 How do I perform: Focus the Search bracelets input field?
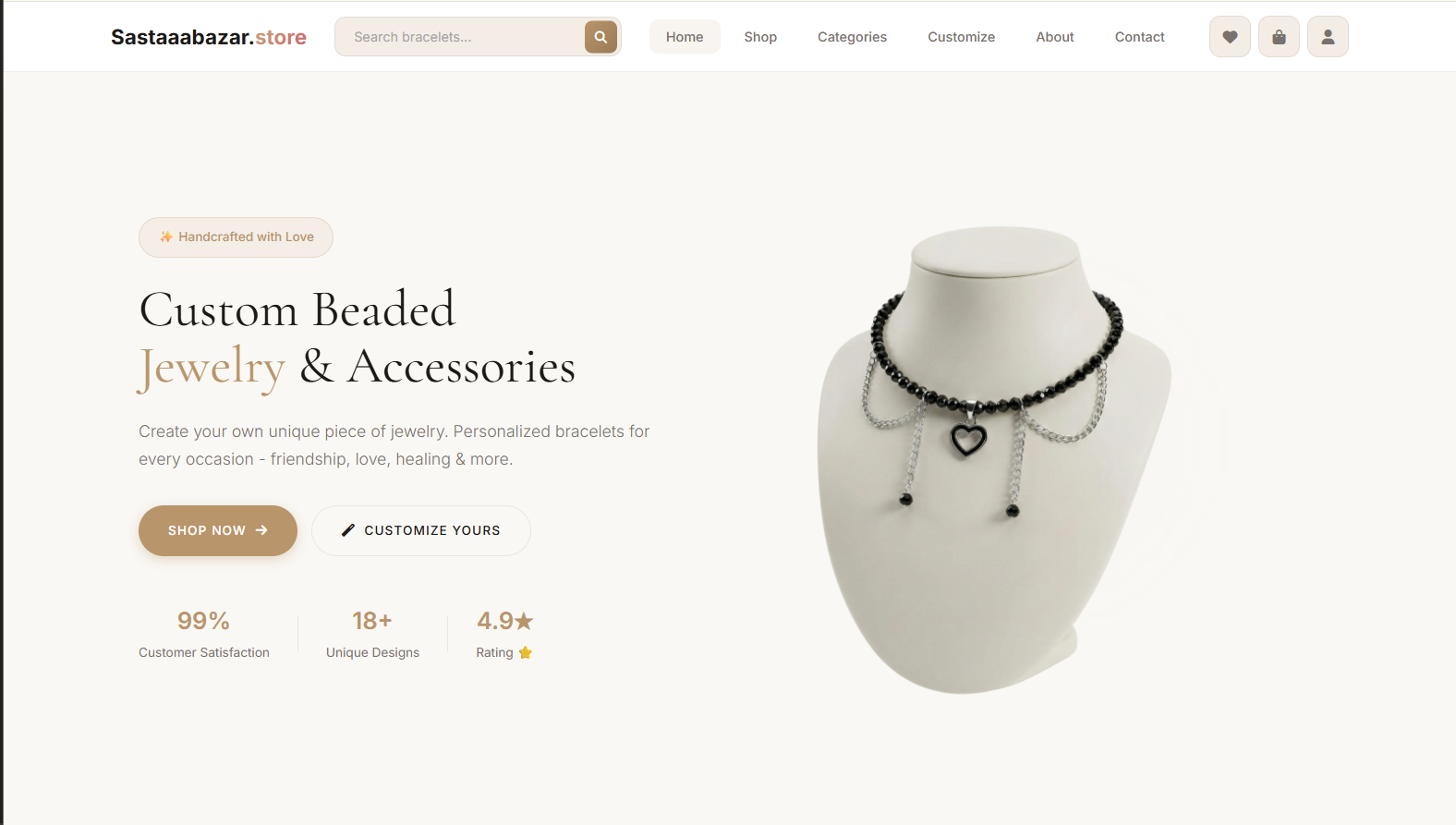(x=459, y=37)
